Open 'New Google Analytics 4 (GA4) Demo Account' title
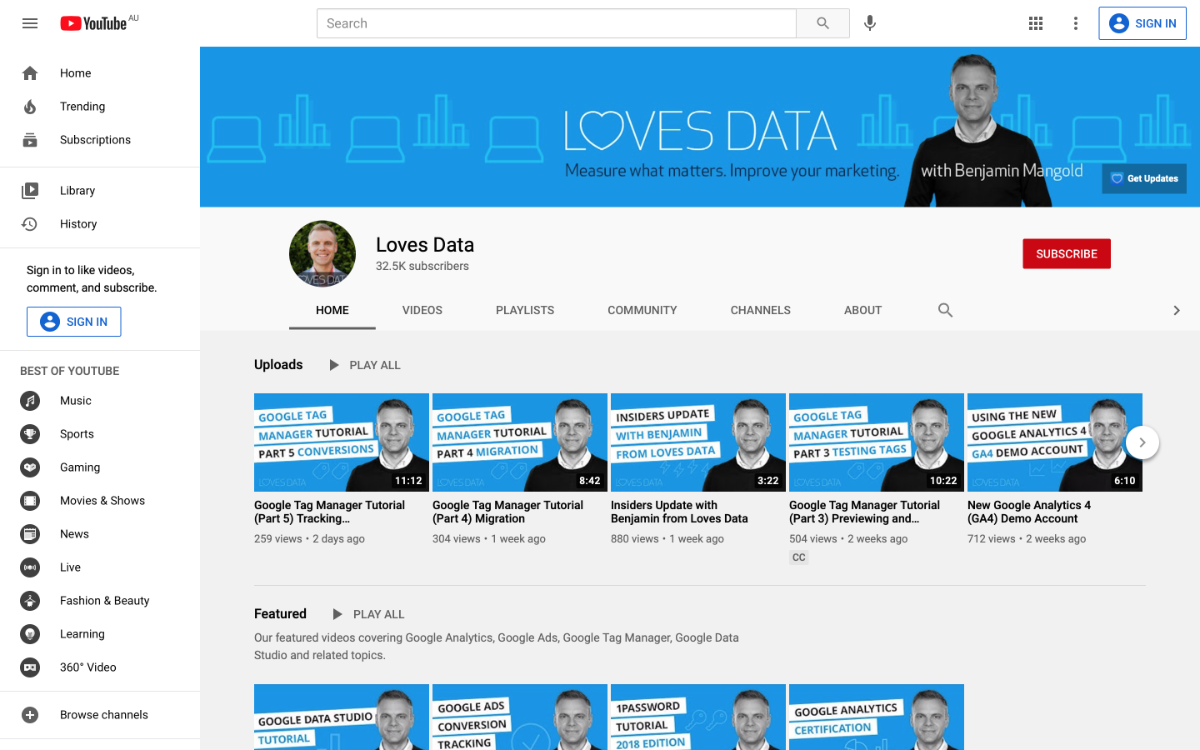This screenshot has height=750, width=1200. (1029, 512)
